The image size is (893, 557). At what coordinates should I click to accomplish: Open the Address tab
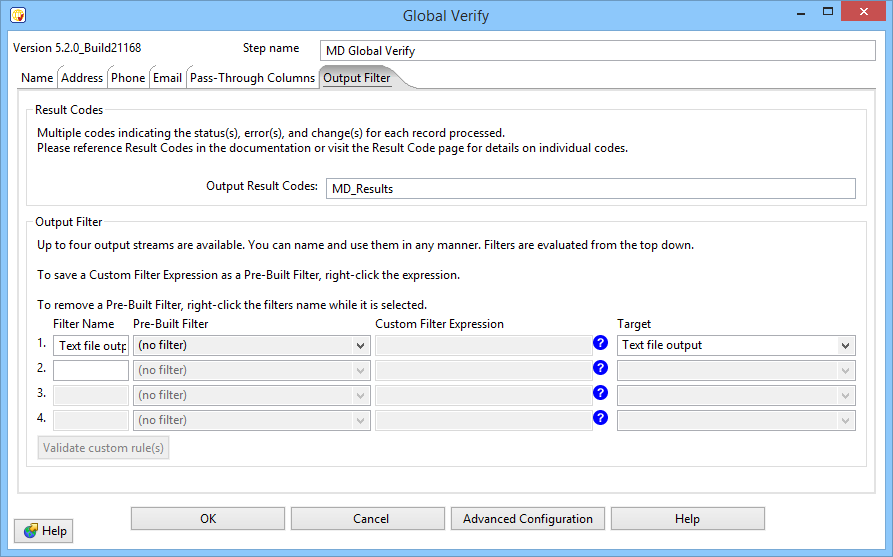point(82,78)
